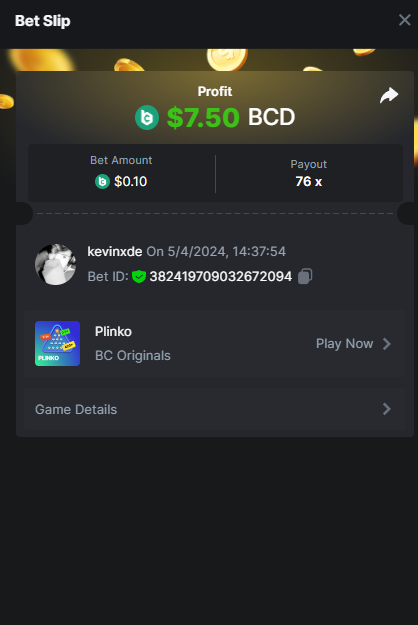Click the share arrow icon
The height and width of the screenshot is (625, 418).
(x=389, y=95)
